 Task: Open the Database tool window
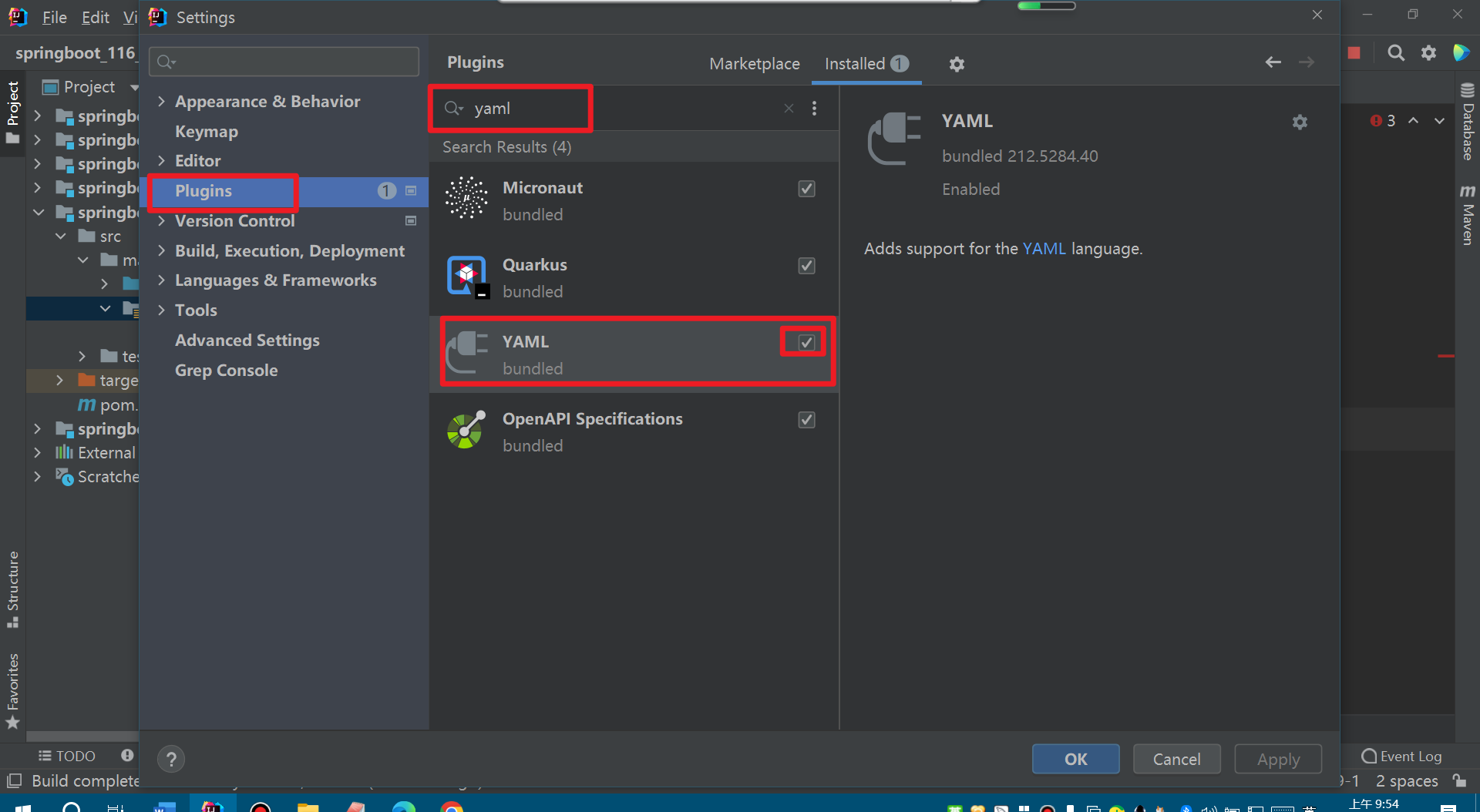(1468, 122)
